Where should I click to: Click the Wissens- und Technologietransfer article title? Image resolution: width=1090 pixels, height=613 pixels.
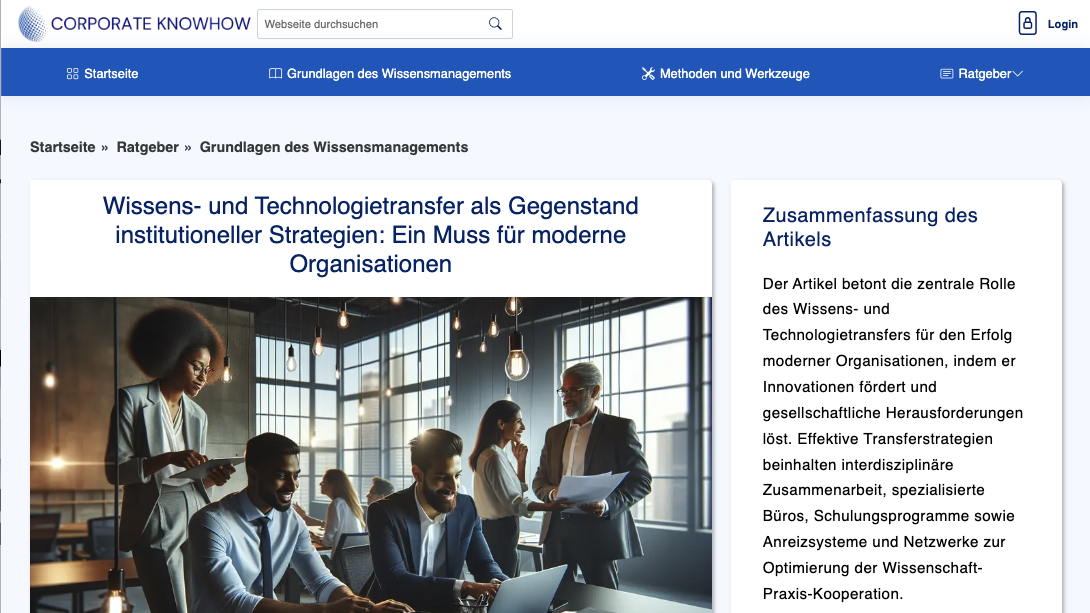tap(370, 235)
